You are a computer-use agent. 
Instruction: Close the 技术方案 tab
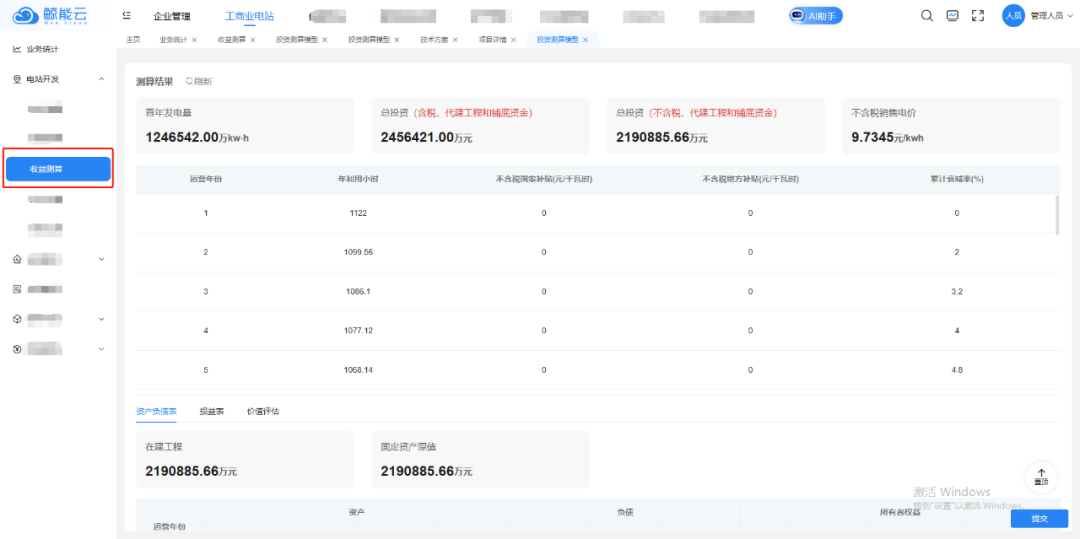(455, 40)
